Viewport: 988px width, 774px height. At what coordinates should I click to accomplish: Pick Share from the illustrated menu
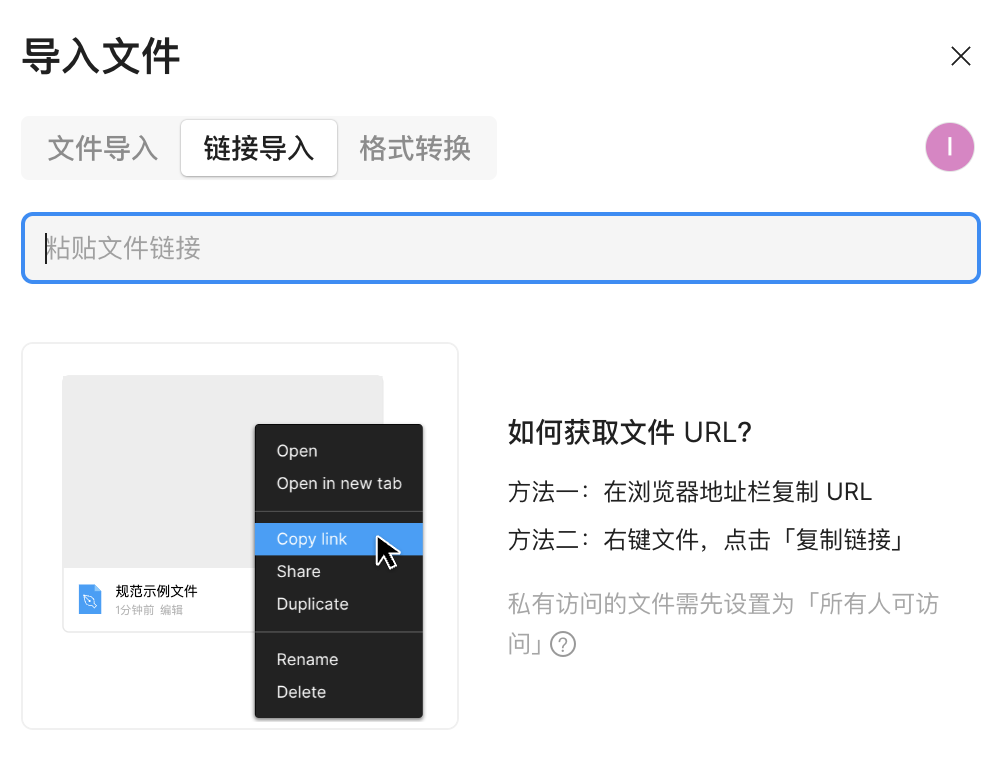pos(298,571)
